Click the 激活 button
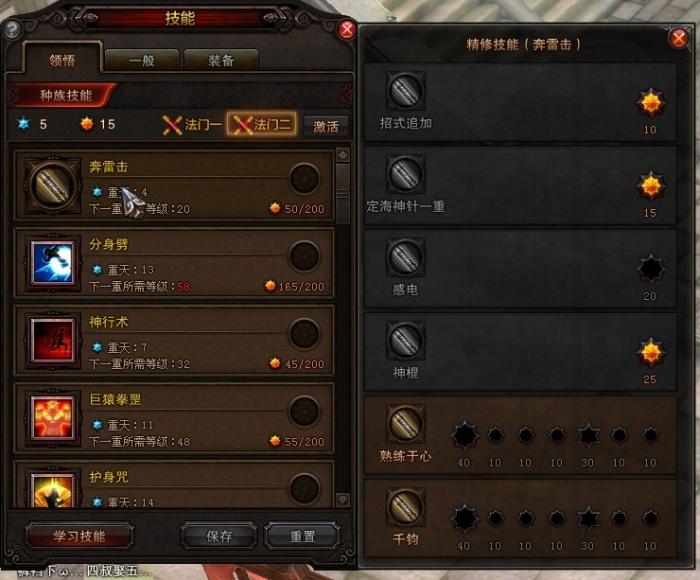Screen dimensions: 700x580 326,126
